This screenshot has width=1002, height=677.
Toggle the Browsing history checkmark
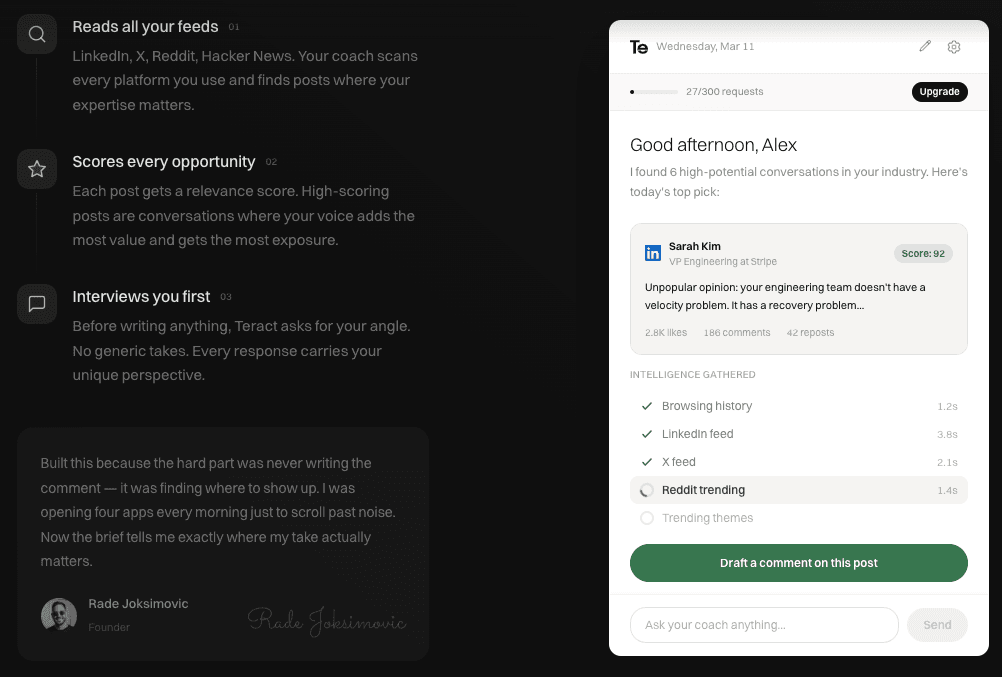coord(647,406)
